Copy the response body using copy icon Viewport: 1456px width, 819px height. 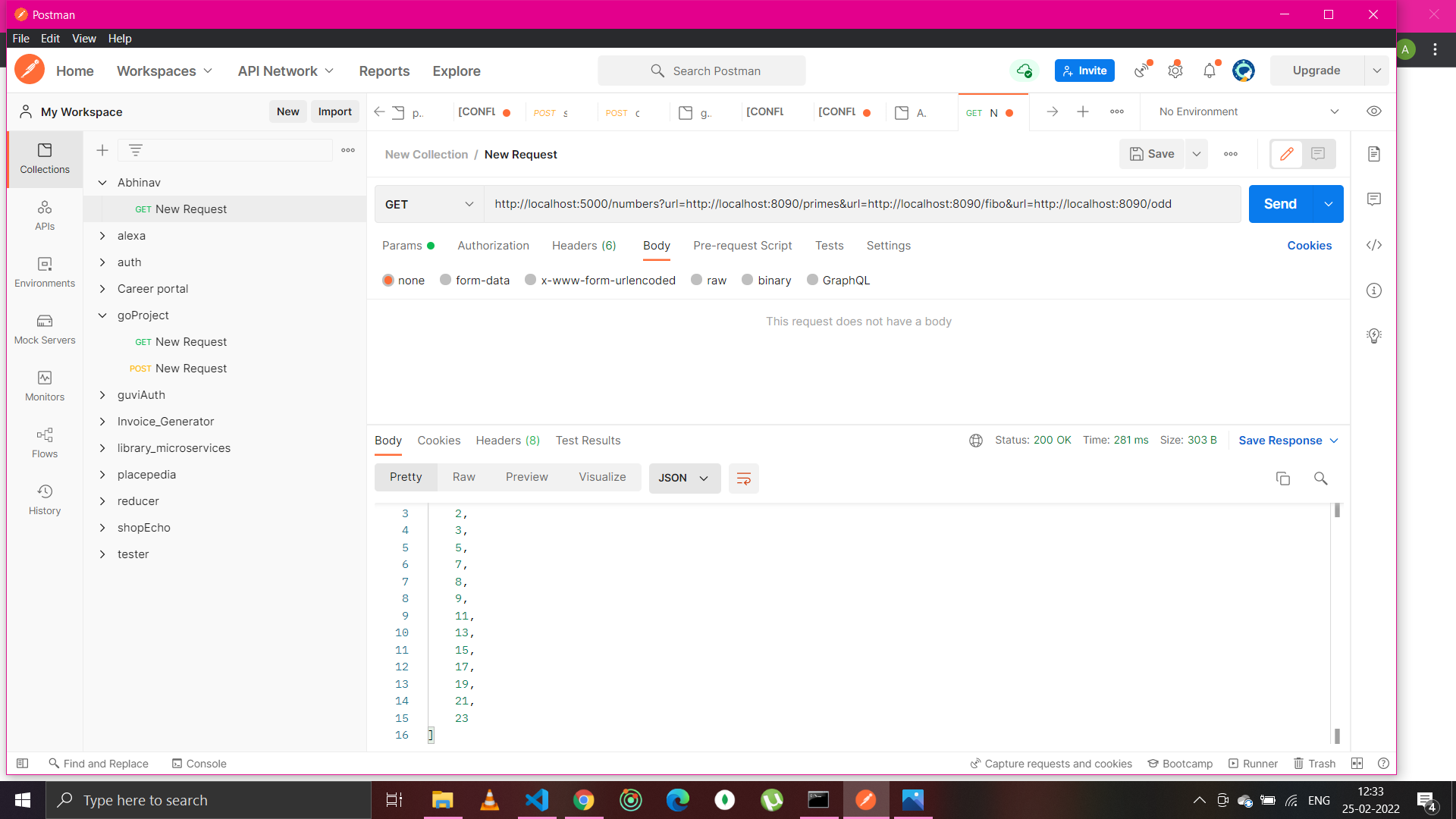coord(1282,479)
